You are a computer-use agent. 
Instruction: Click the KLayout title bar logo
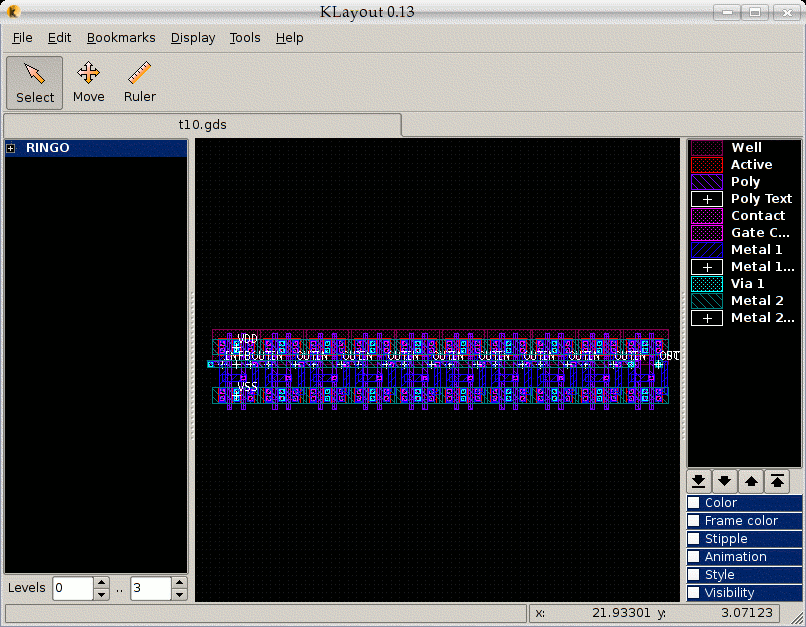12,12
